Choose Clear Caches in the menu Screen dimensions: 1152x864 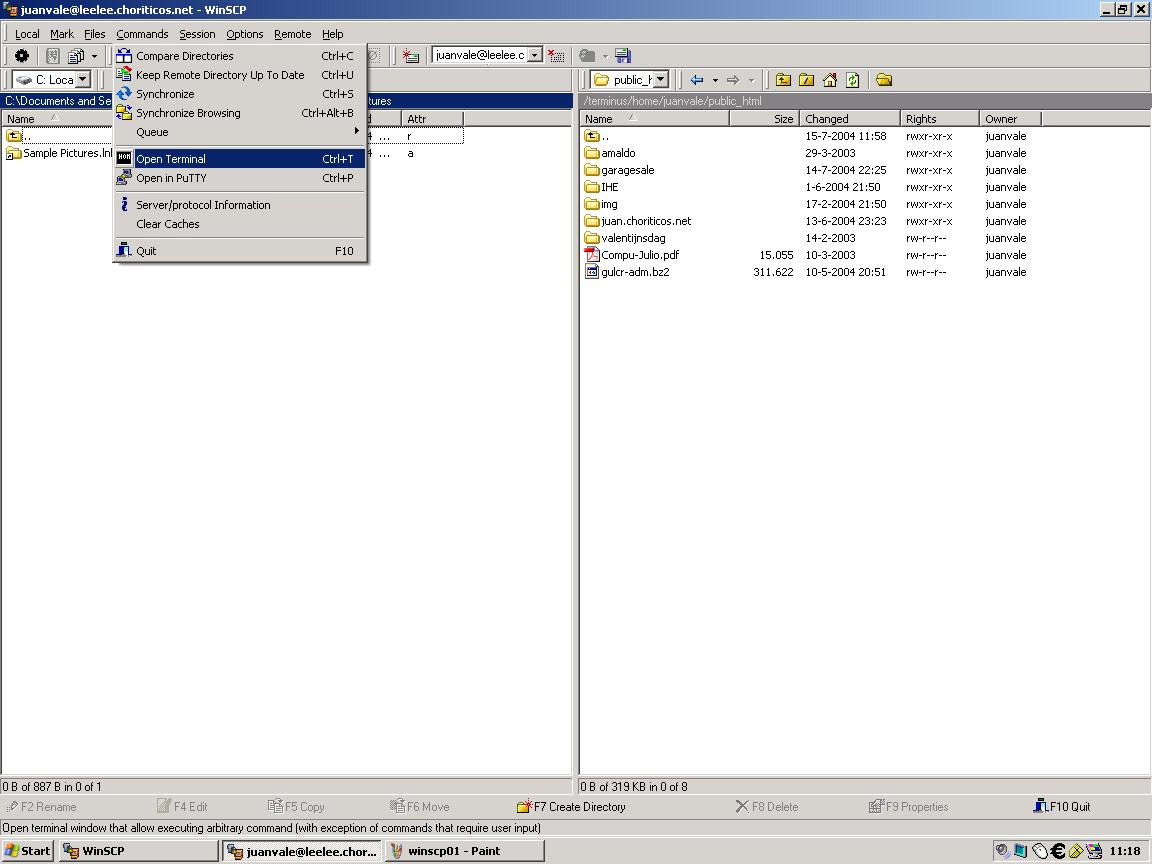pyautogui.click(x=240, y=224)
